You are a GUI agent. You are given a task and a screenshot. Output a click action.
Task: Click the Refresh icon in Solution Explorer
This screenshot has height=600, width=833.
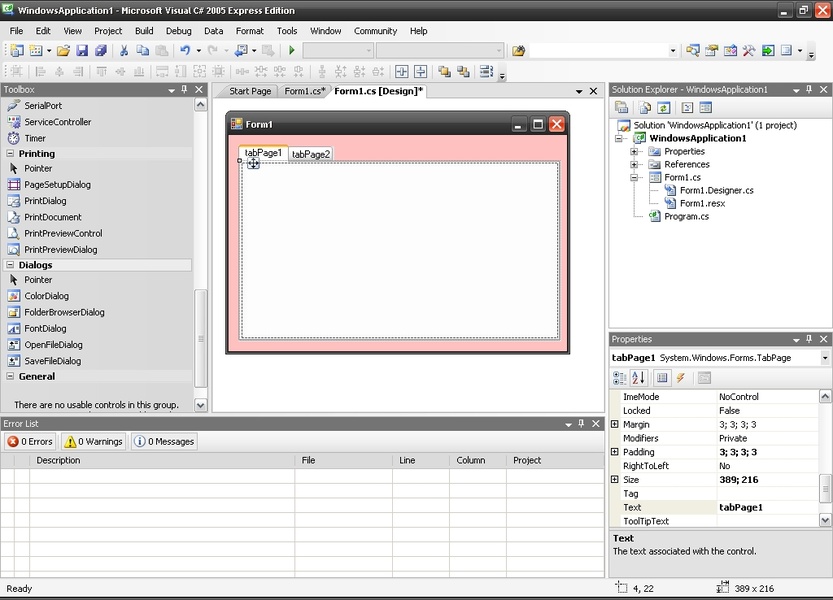click(x=663, y=108)
